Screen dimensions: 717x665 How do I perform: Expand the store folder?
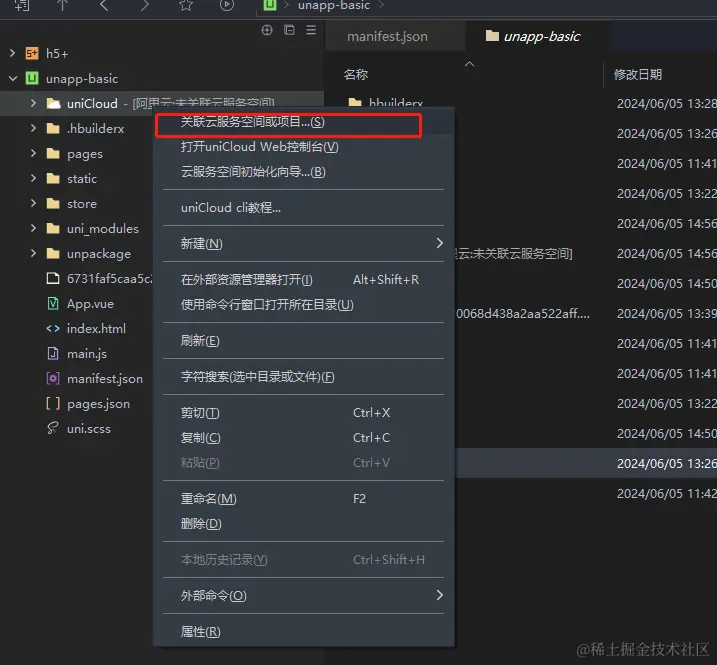point(33,203)
